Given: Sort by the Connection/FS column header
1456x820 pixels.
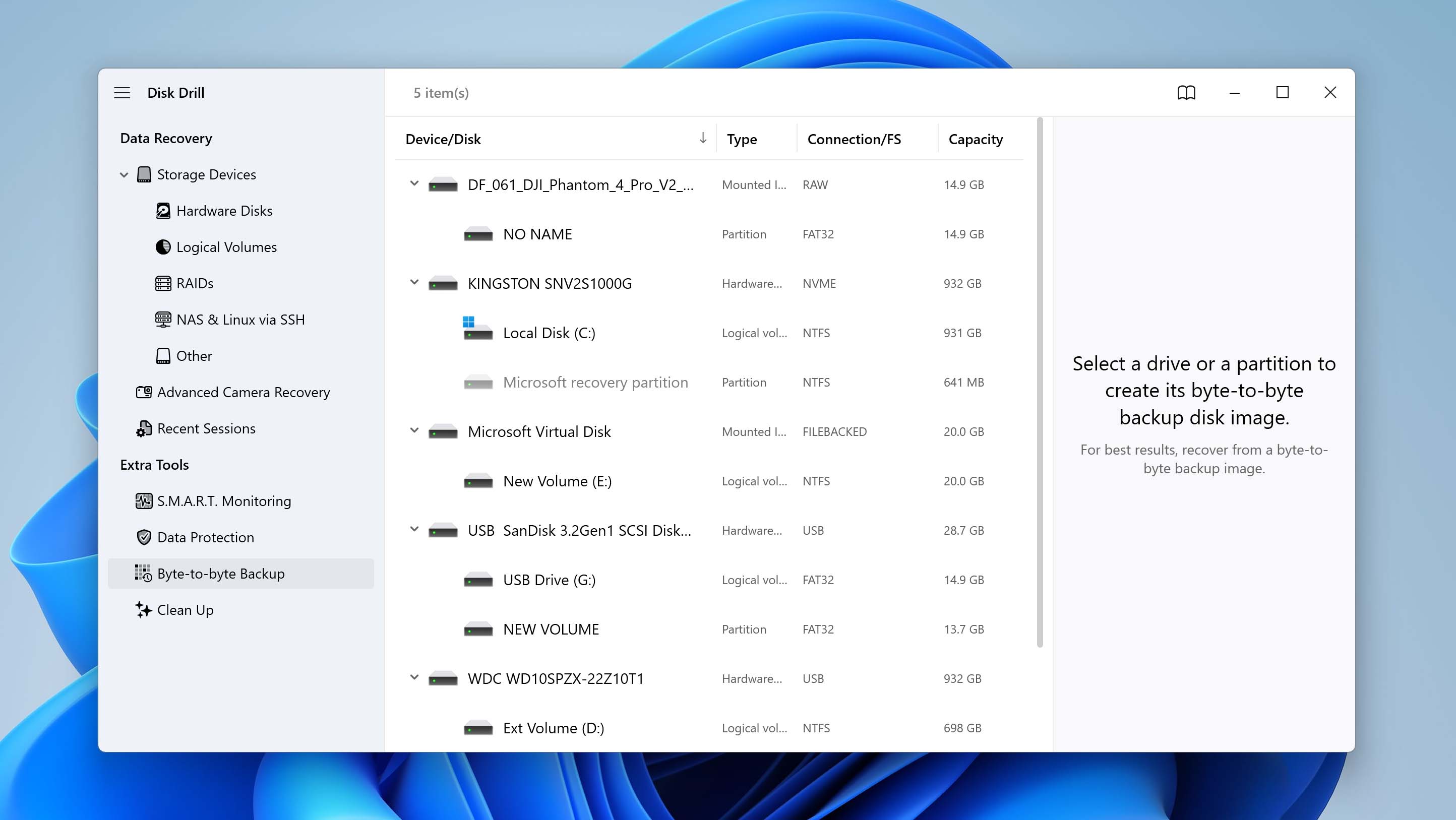Looking at the screenshot, I should 867,139.
